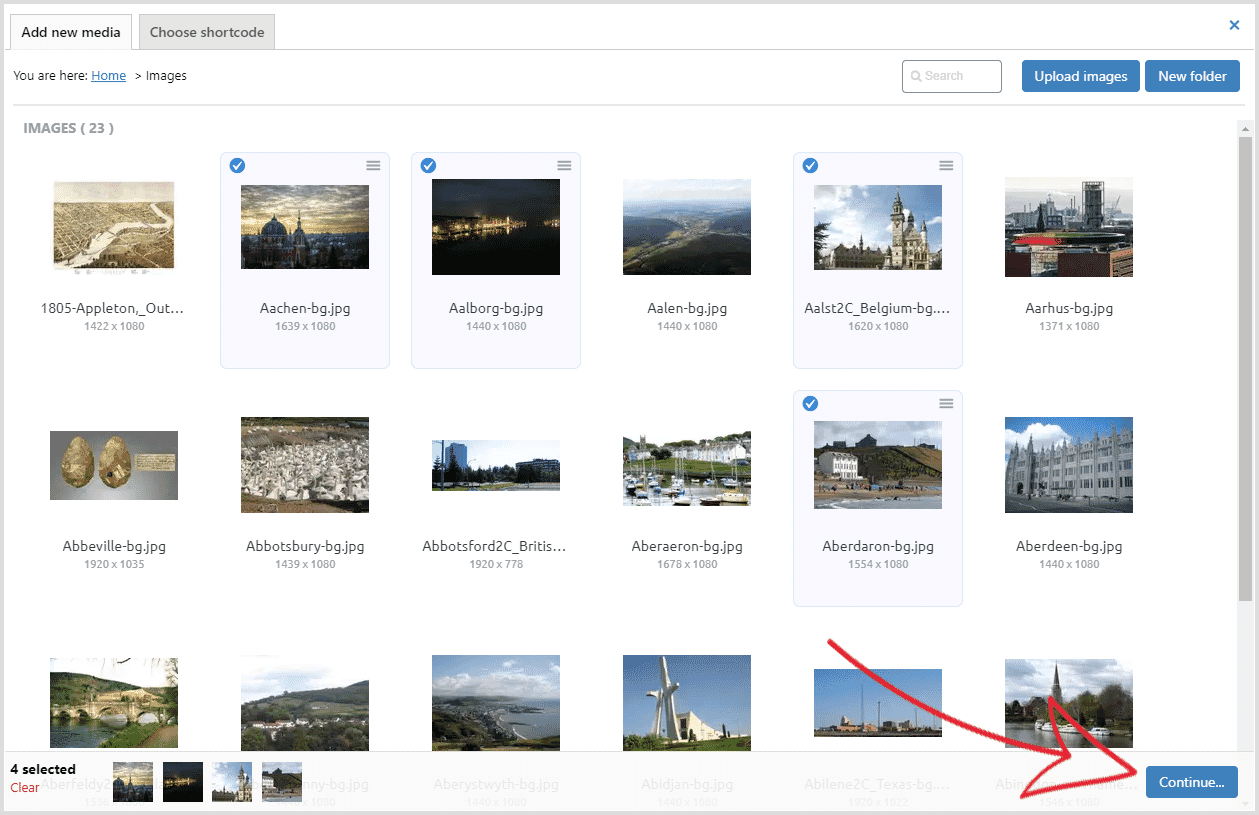Screen dimensions: 1259x815
Task: Click the Aberdeen-bg.jpg file name
Action: (1069, 546)
